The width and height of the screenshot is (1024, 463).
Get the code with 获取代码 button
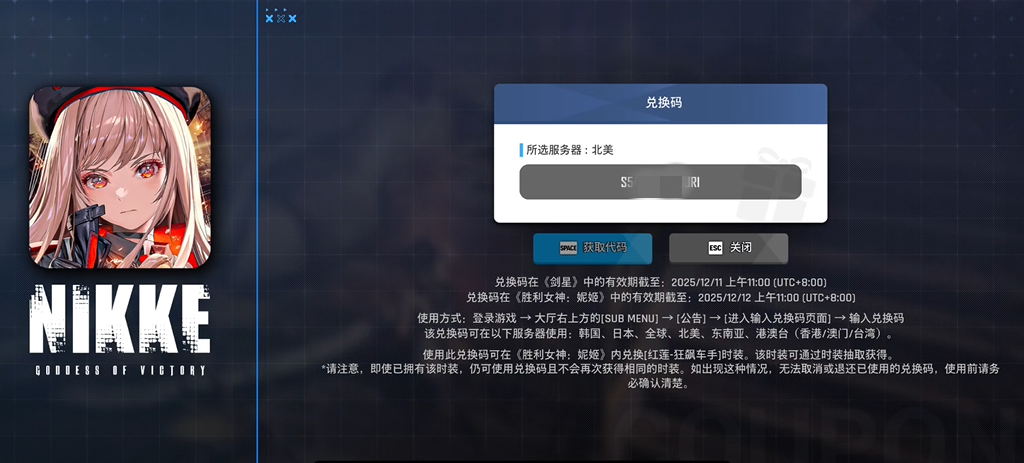[x=592, y=248]
